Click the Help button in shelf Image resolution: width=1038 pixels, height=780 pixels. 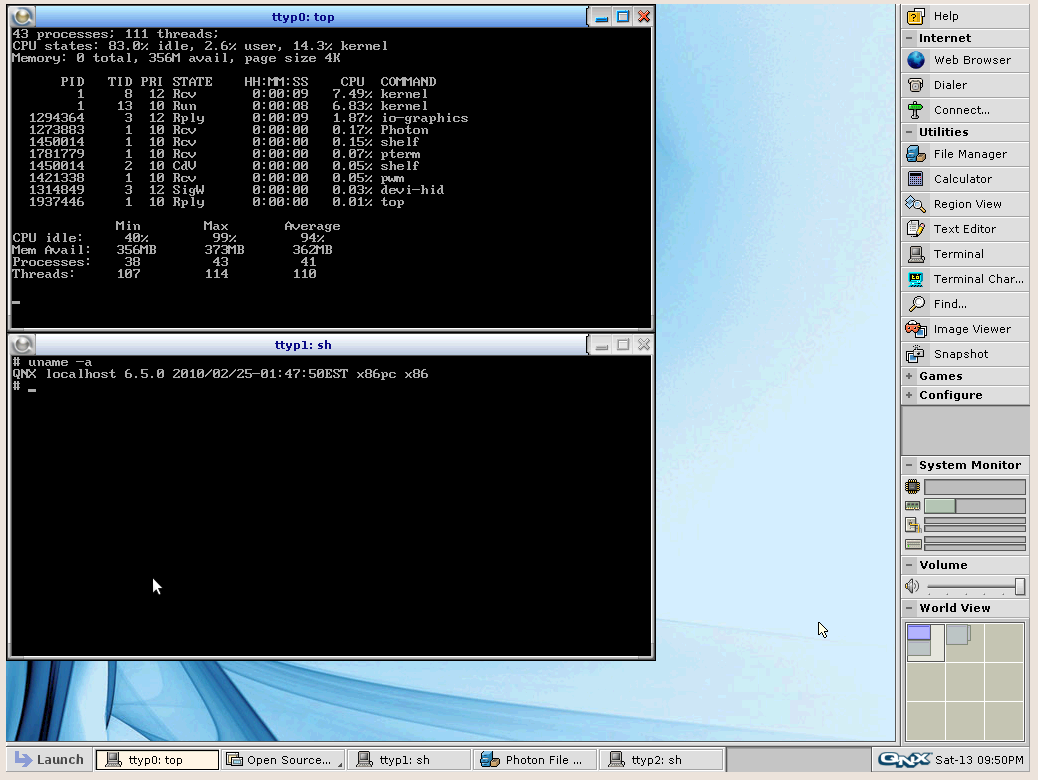(x=945, y=16)
